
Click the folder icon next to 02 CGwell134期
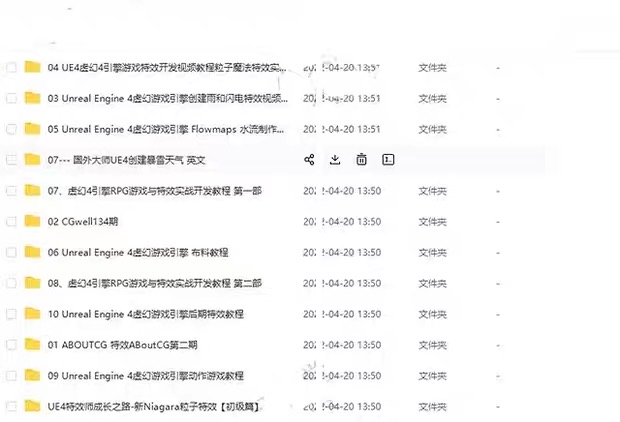click(32, 222)
